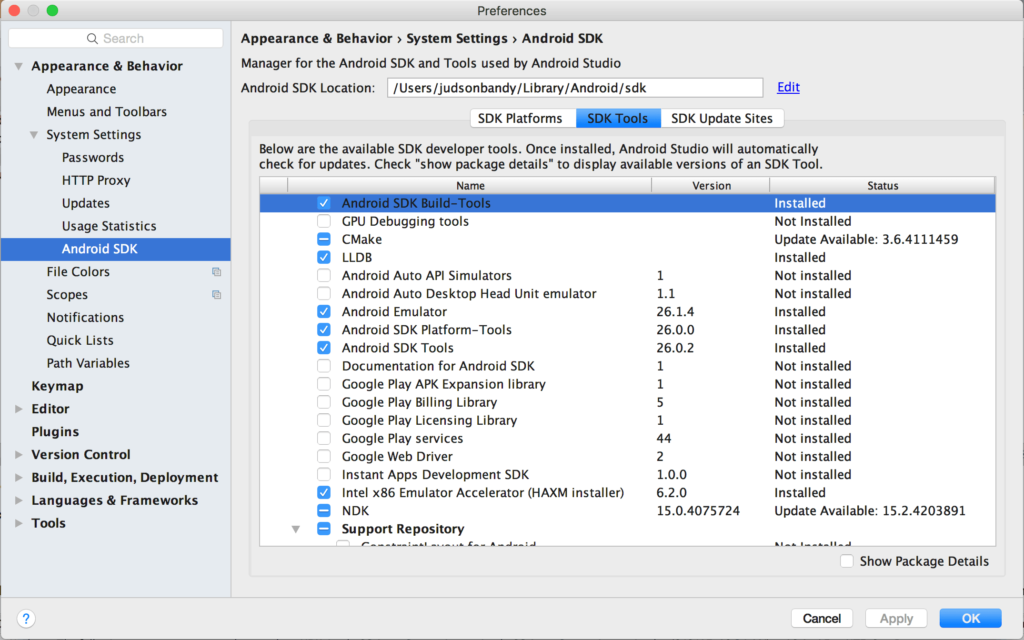Viewport: 1024px width, 640px height.
Task: Check Documentation for Android SDK checkbox
Action: click(x=324, y=366)
